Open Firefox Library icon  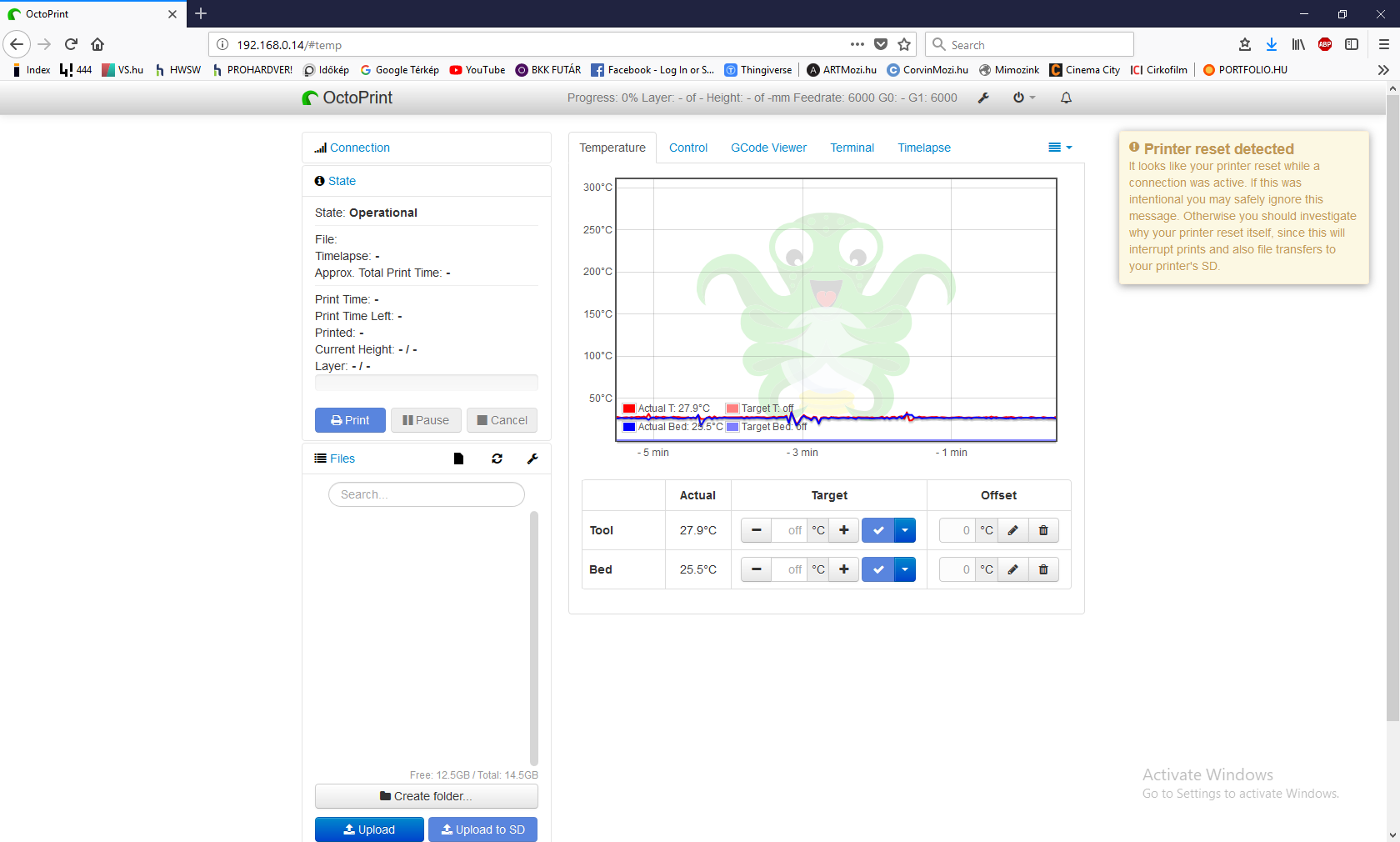pos(1298,44)
